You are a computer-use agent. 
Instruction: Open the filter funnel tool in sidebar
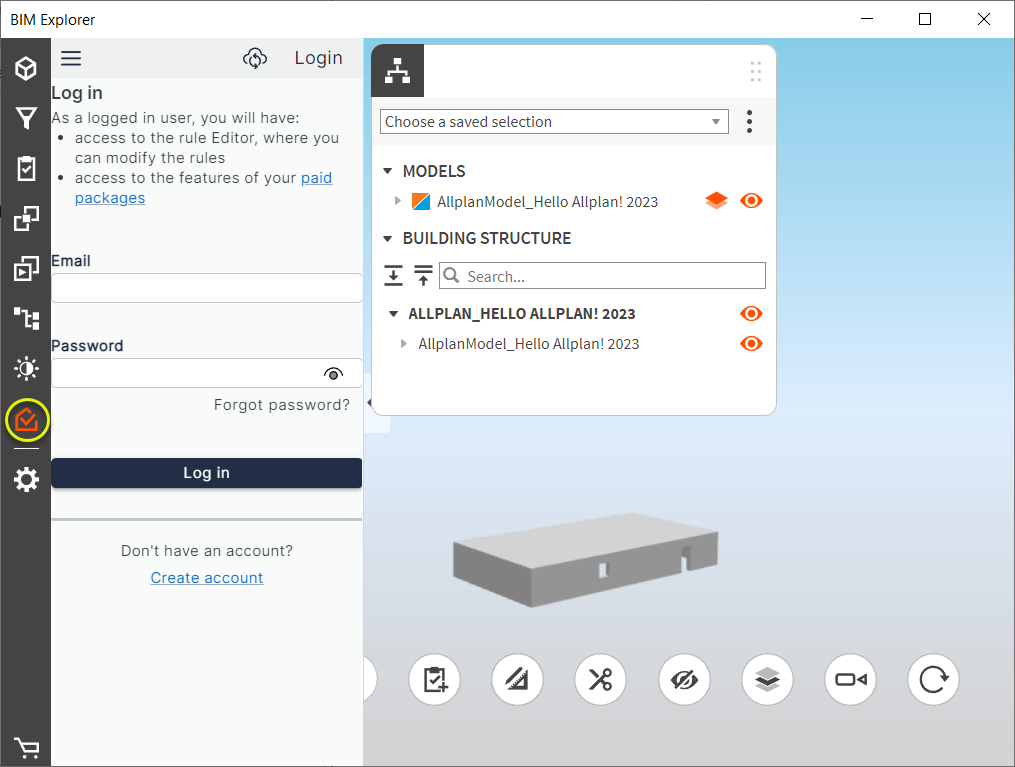coord(26,118)
